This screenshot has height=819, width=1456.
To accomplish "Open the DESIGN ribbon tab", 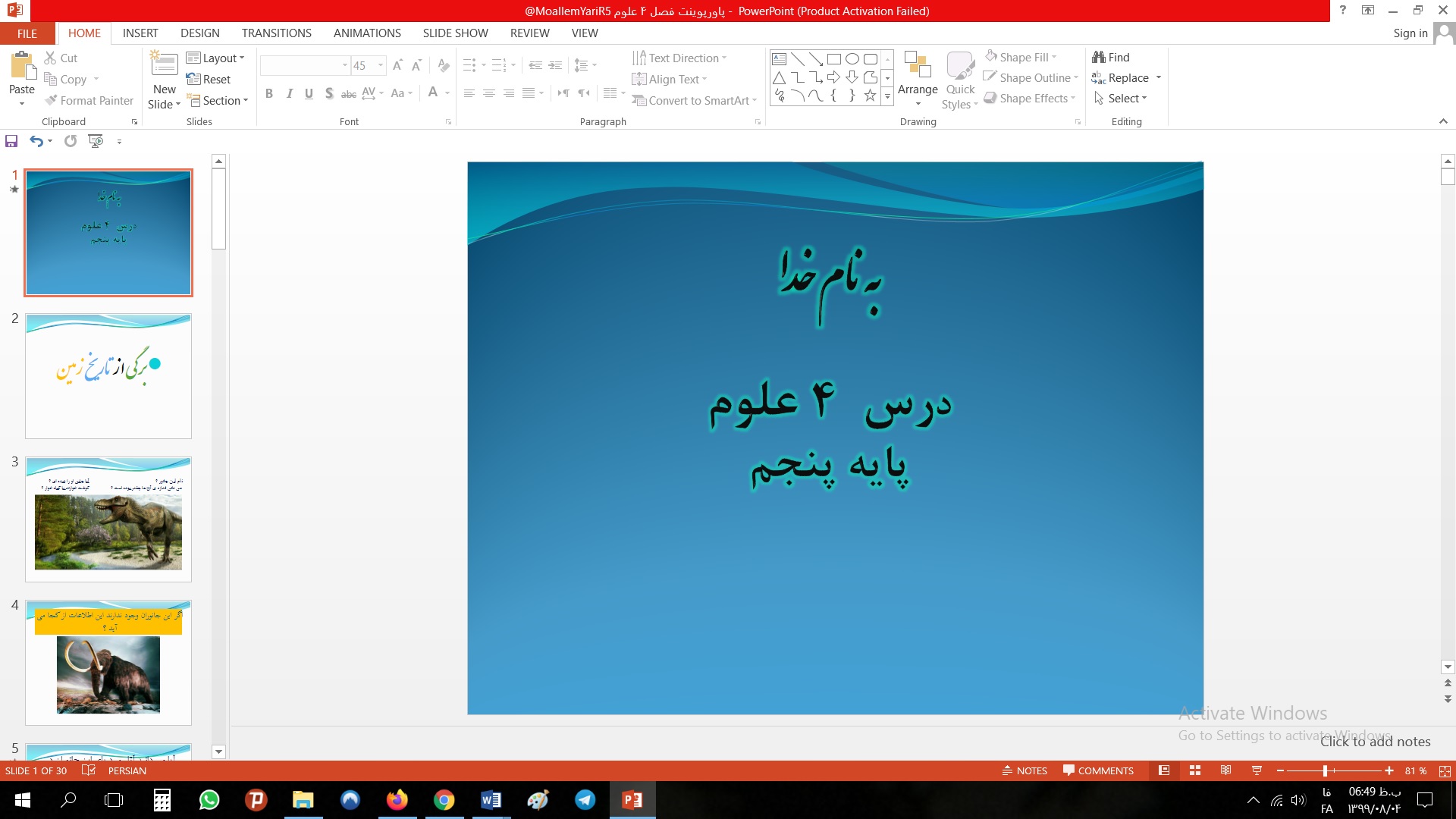I will 200,33.
